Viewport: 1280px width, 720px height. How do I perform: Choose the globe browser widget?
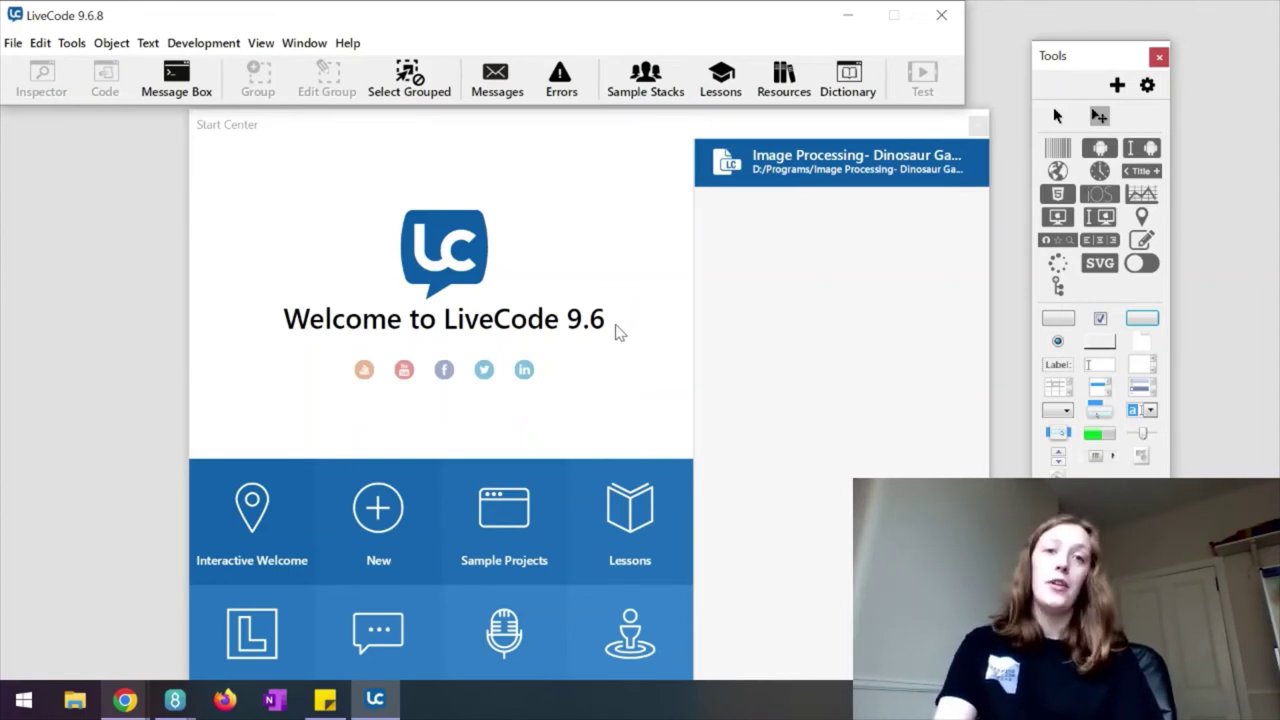click(x=1058, y=171)
